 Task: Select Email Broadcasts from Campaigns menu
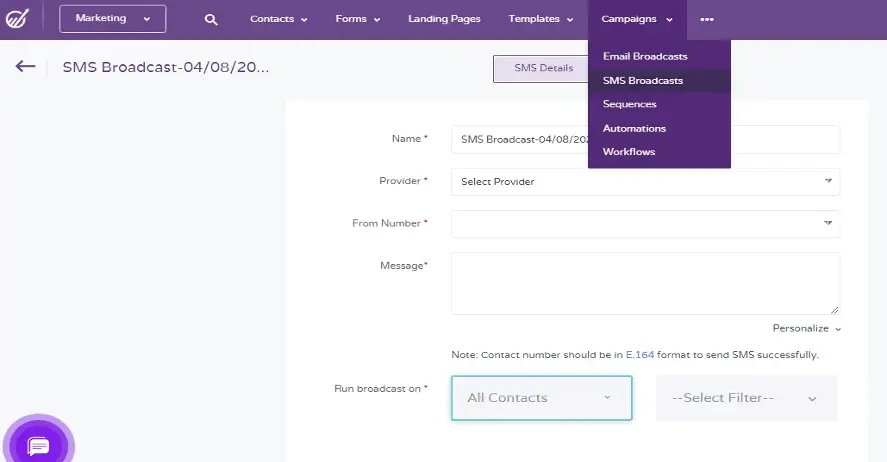[x=645, y=57]
